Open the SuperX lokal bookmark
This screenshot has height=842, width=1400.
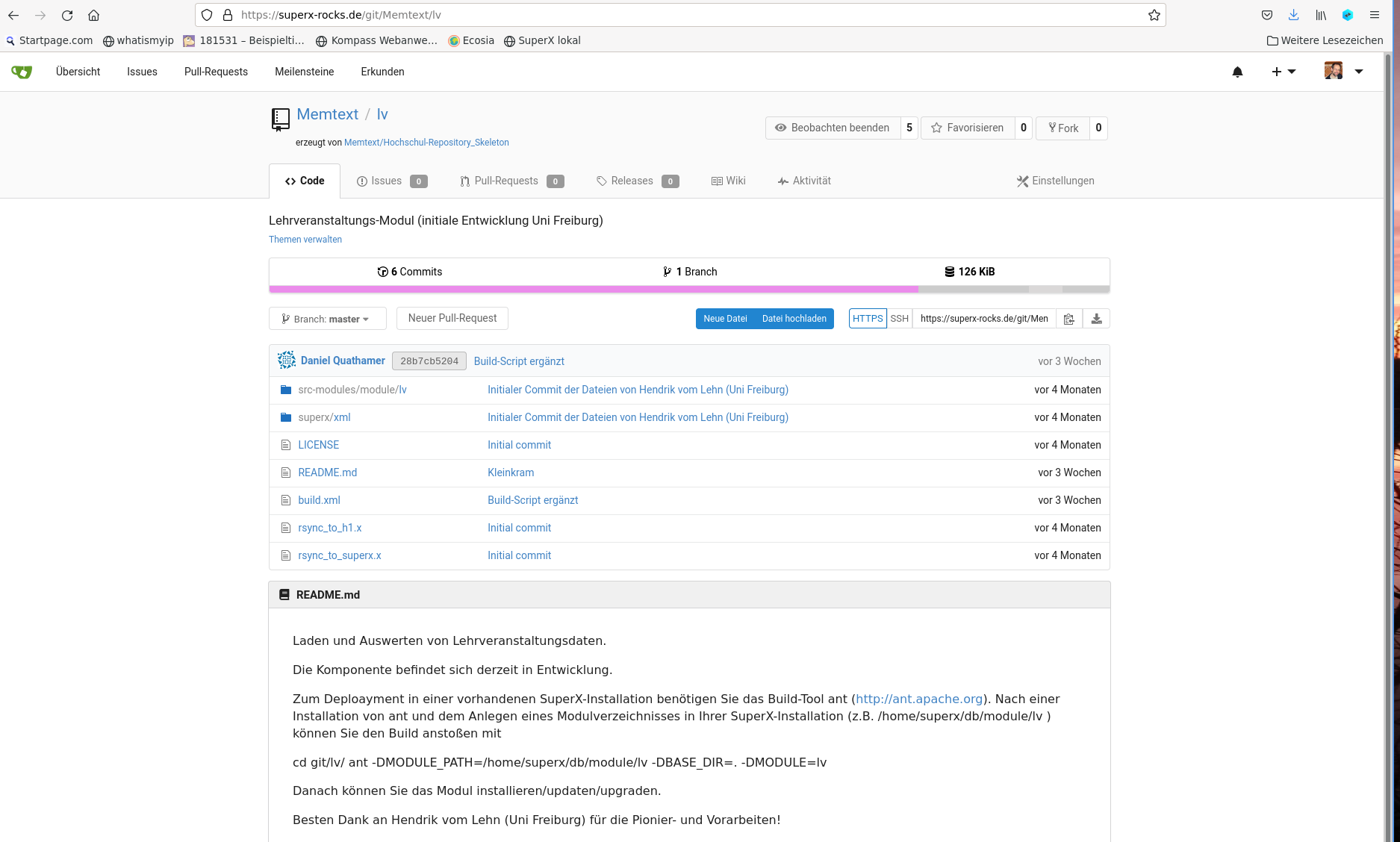542,40
